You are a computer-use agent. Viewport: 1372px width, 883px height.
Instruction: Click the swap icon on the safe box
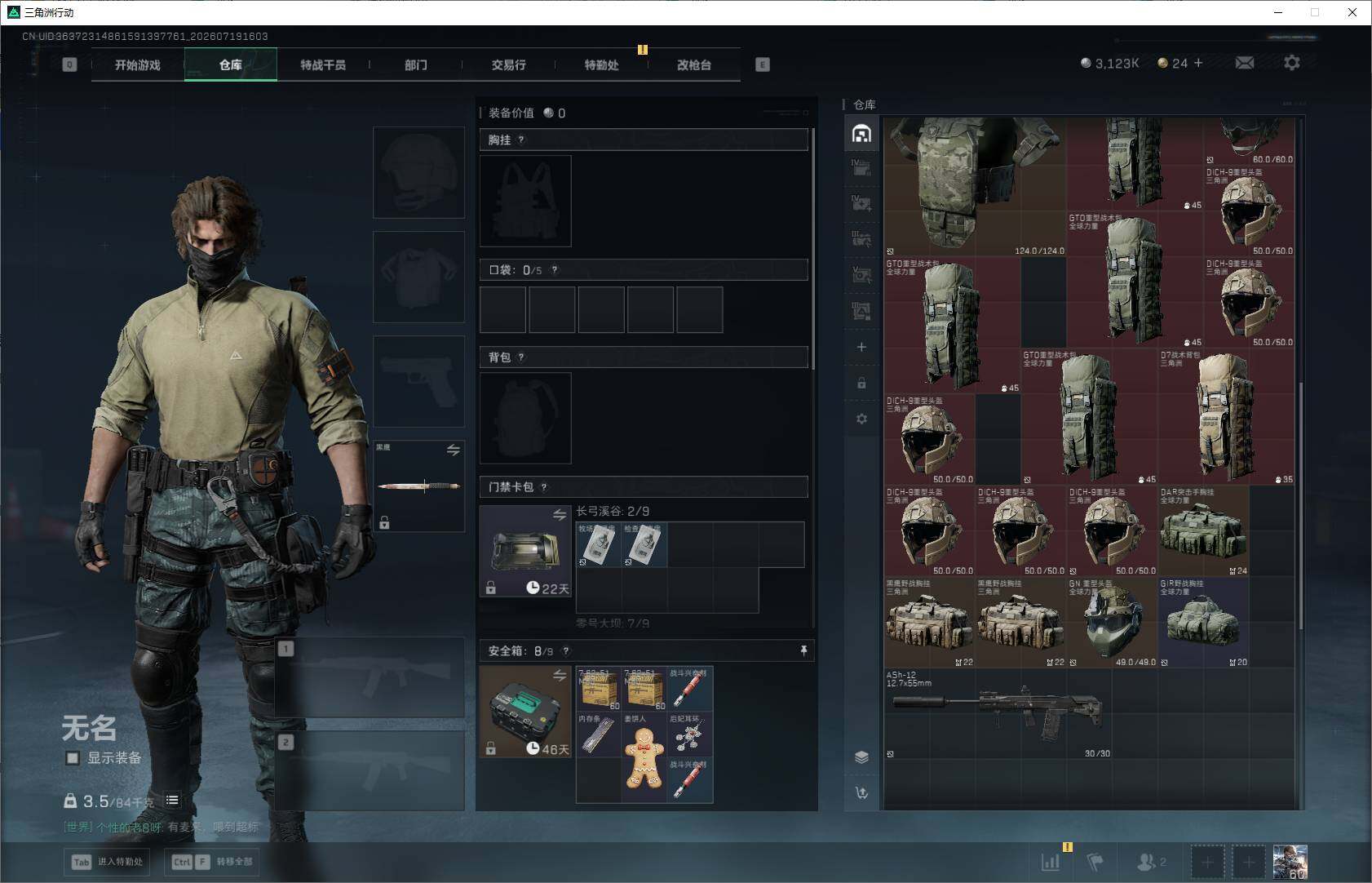560,676
